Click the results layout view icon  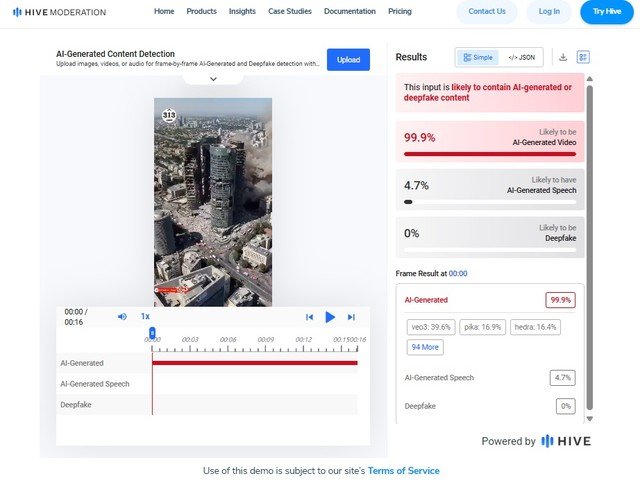pyautogui.click(x=584, y=58)
